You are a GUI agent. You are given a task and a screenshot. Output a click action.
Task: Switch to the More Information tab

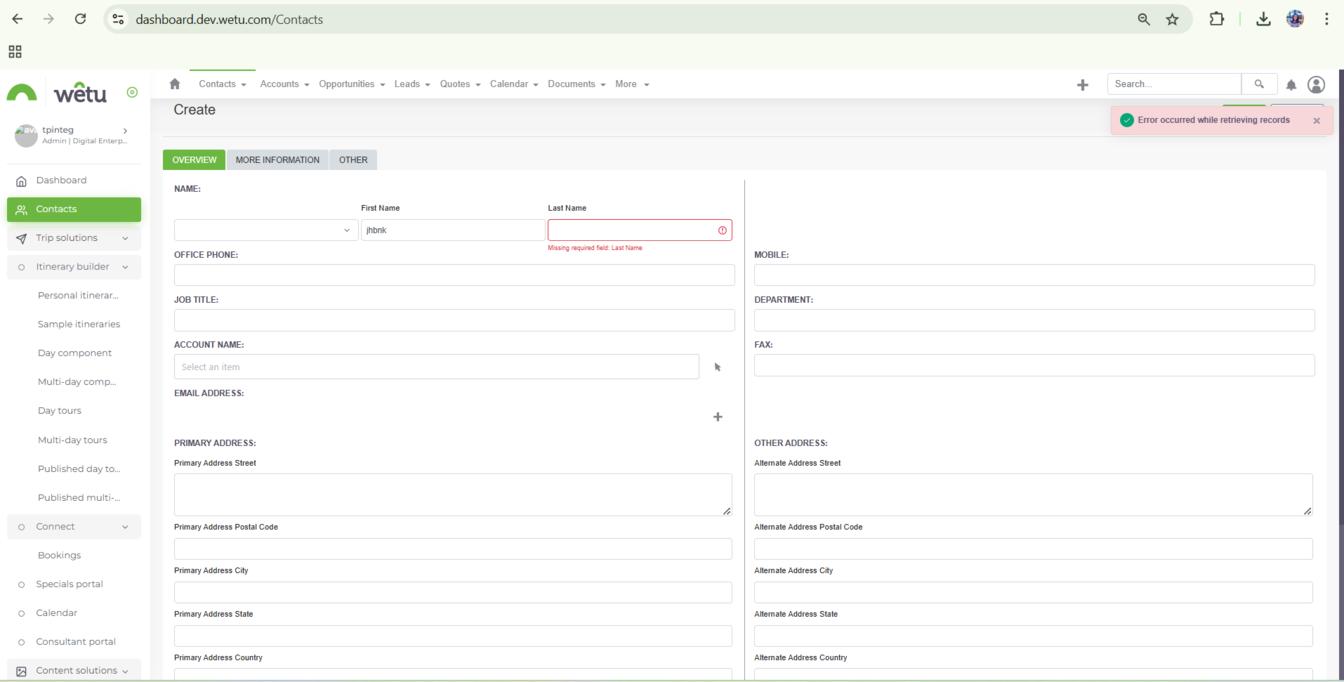coord(277,160)
